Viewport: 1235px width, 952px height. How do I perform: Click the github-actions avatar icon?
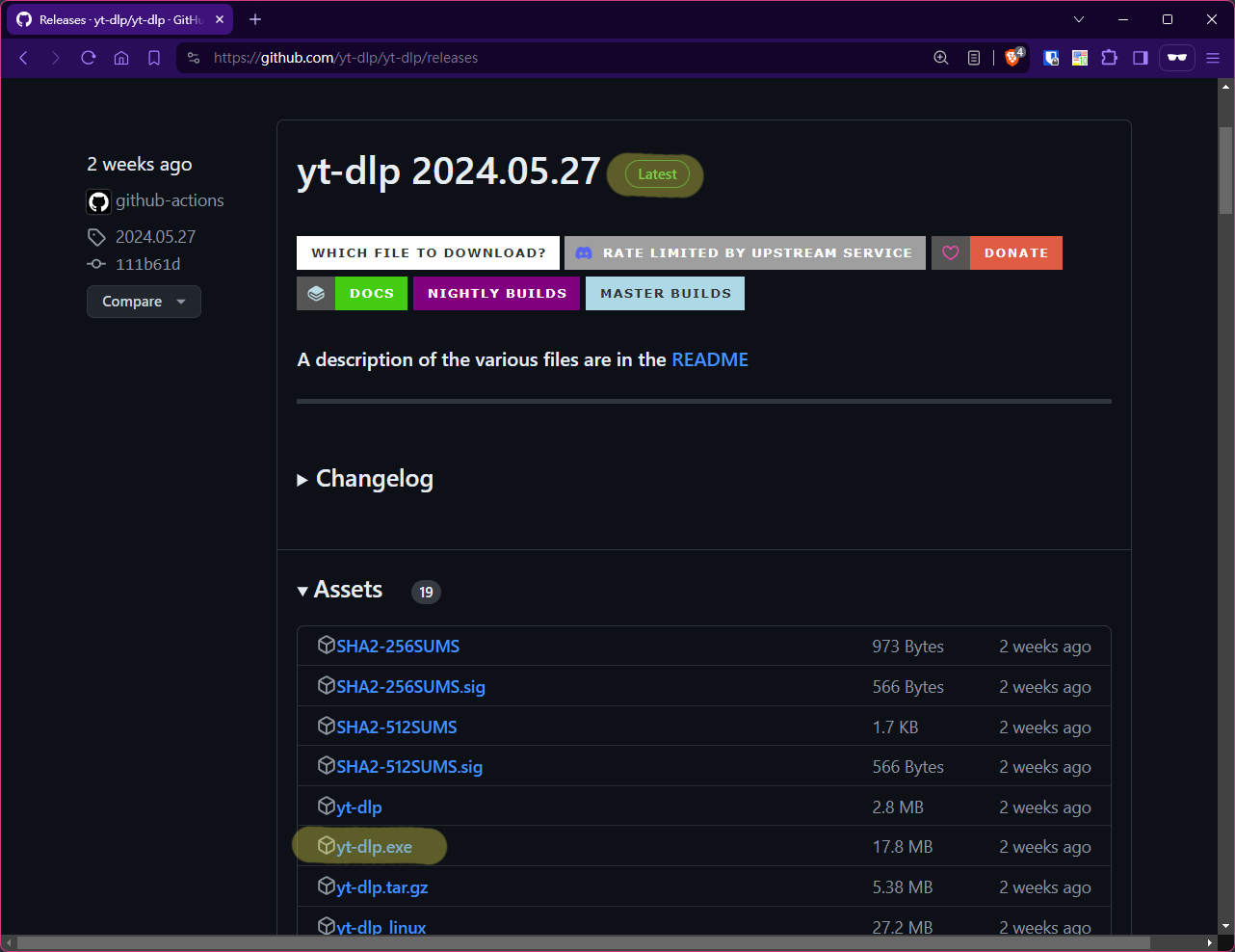(97, 201)
